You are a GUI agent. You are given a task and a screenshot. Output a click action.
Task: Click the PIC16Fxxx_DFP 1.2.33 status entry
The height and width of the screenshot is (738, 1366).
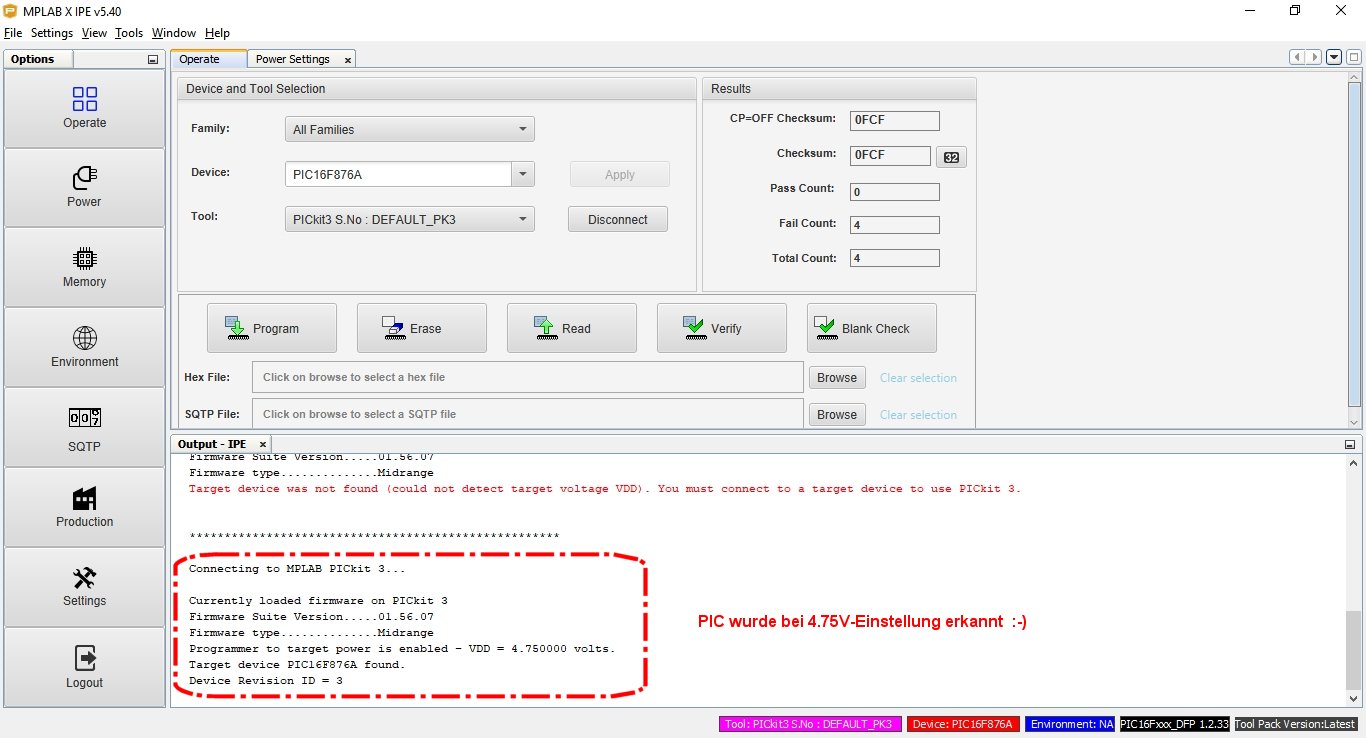(1174, 724)
